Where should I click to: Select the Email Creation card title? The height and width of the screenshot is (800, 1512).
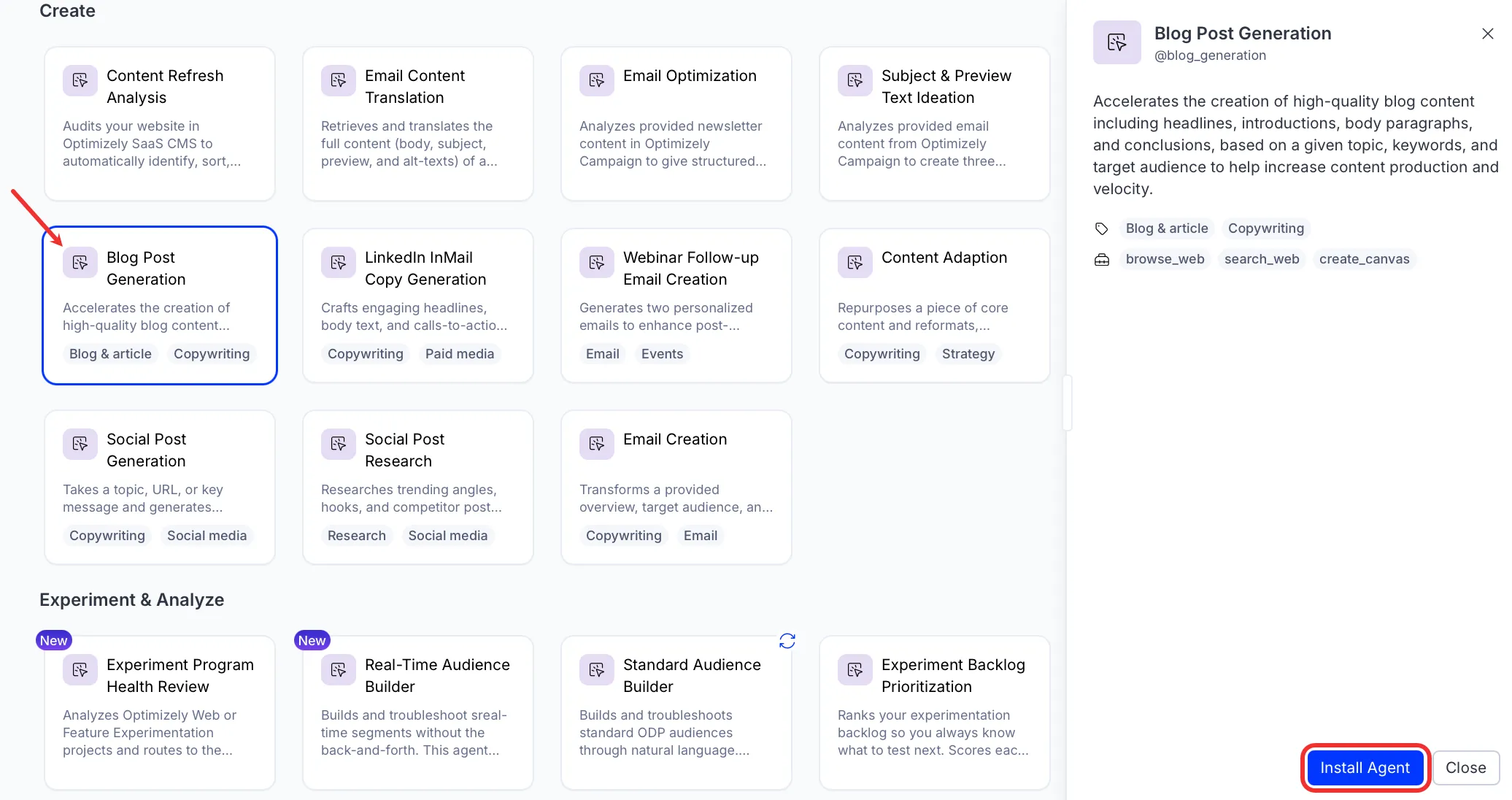pyautogui.click(x=675, y=439)
